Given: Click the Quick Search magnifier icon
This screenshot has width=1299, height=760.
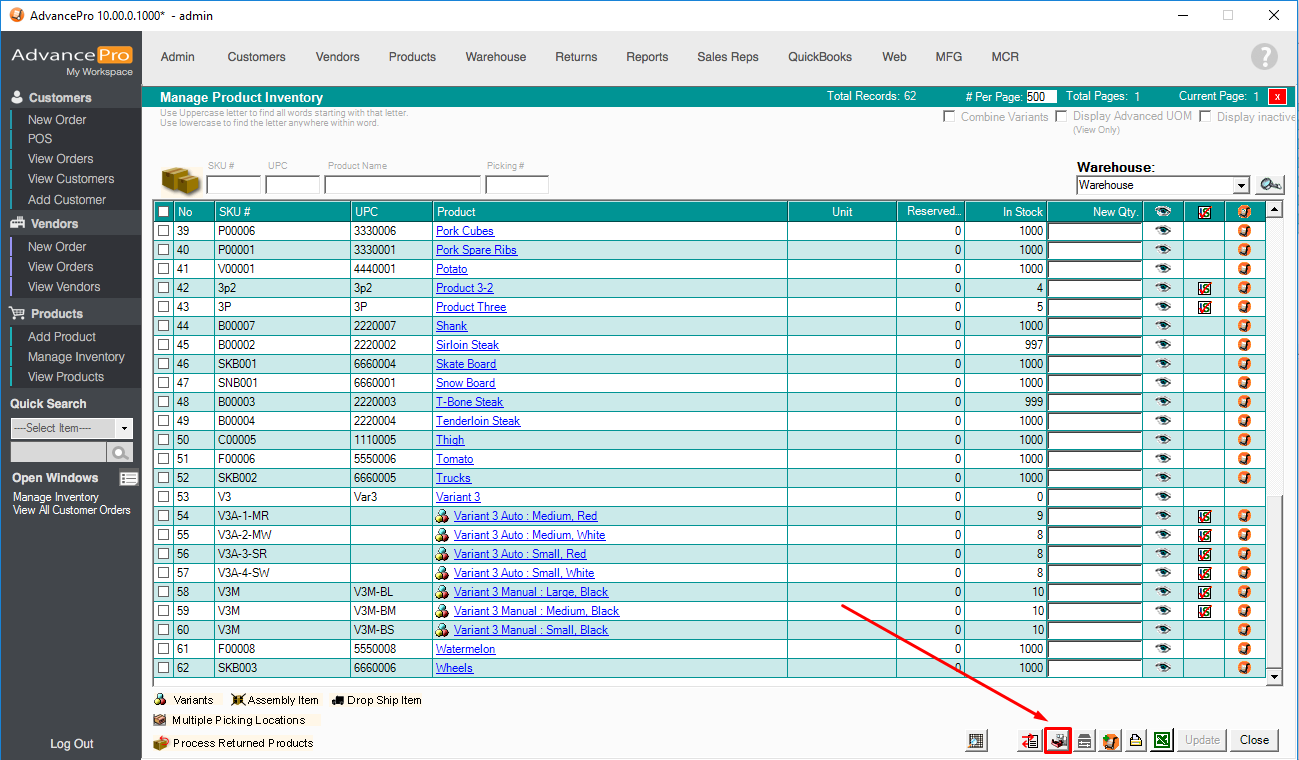Looking at the screenshot, I should (x=120, y=452).
